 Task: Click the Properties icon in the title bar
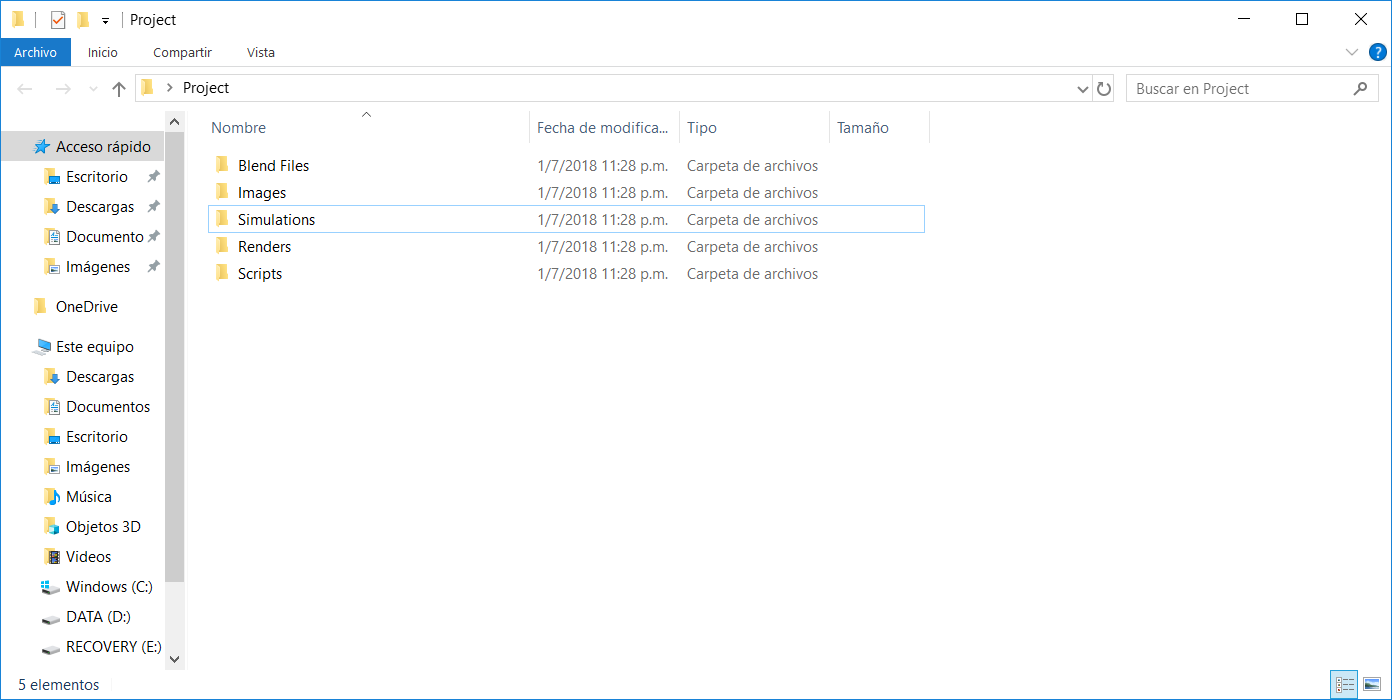(x=58, y=20)
